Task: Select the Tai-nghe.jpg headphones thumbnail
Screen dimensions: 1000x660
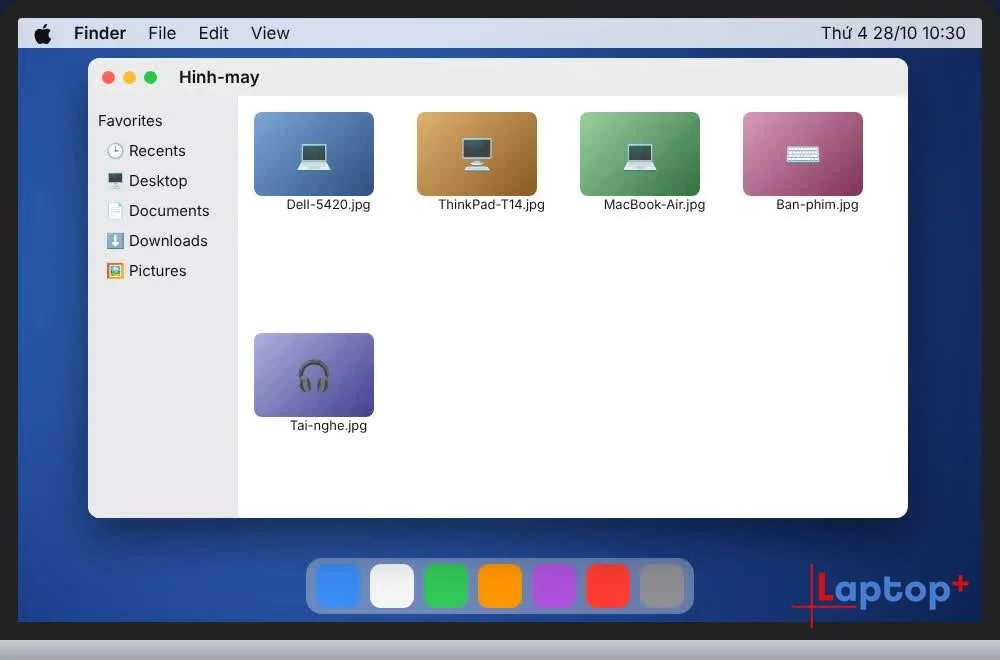Action: pyautogui.click(x=314, y=375)
